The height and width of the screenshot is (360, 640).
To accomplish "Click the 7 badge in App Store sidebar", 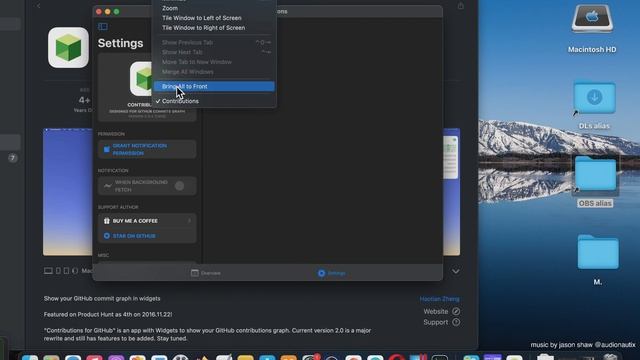I will point(13,158).
